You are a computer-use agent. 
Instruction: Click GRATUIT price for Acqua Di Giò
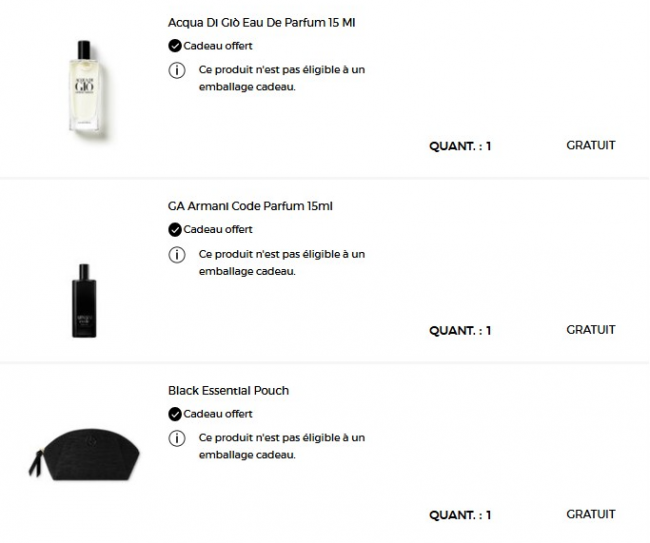tap(590, 145)
